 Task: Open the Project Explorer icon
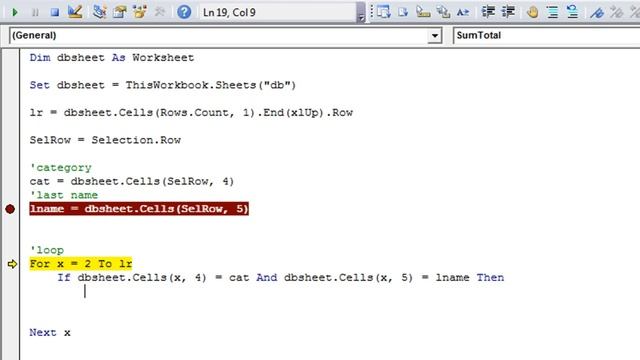pyautogui.click(x=99, y=12)
